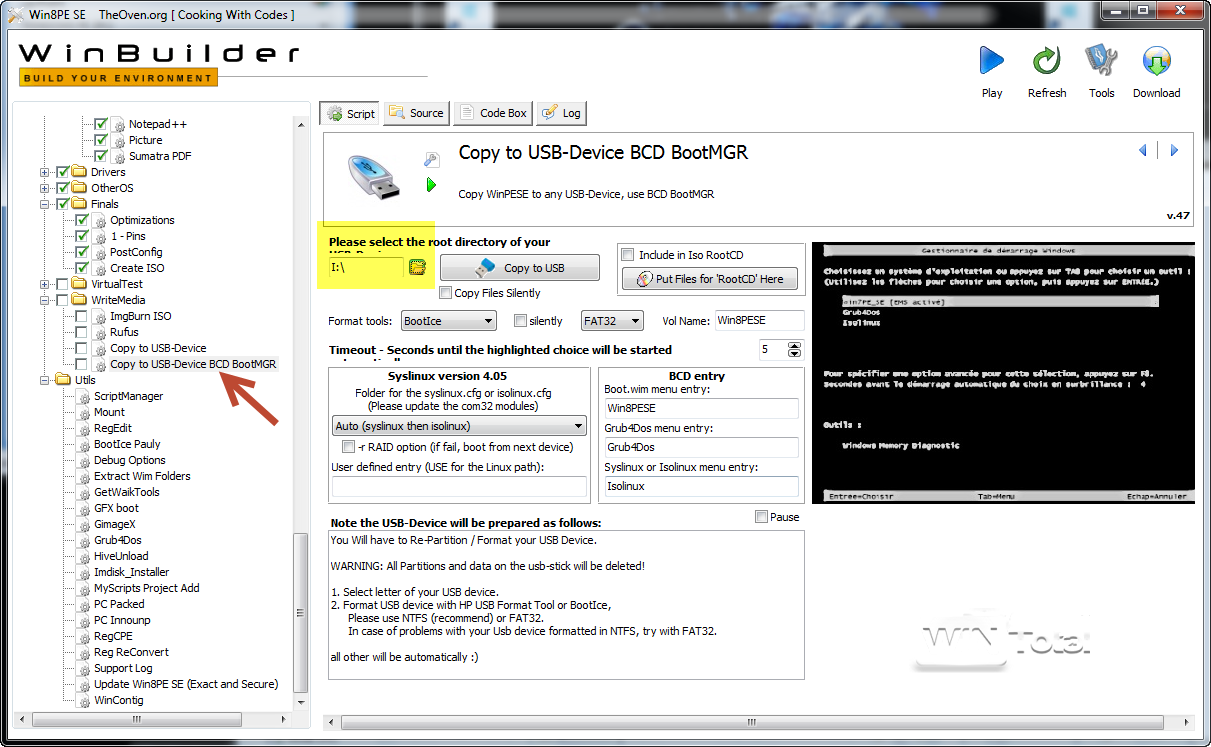Switch to the Source tab
1211x747 pixels.
tap(416, 113)
